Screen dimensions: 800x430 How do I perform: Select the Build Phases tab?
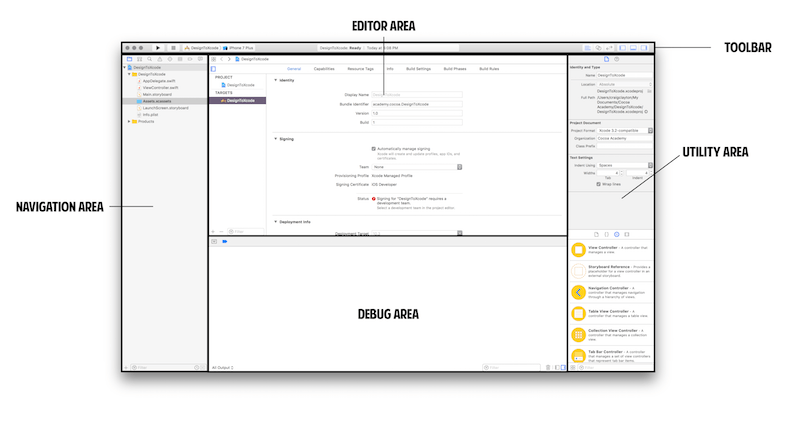[x=455, y=69]
